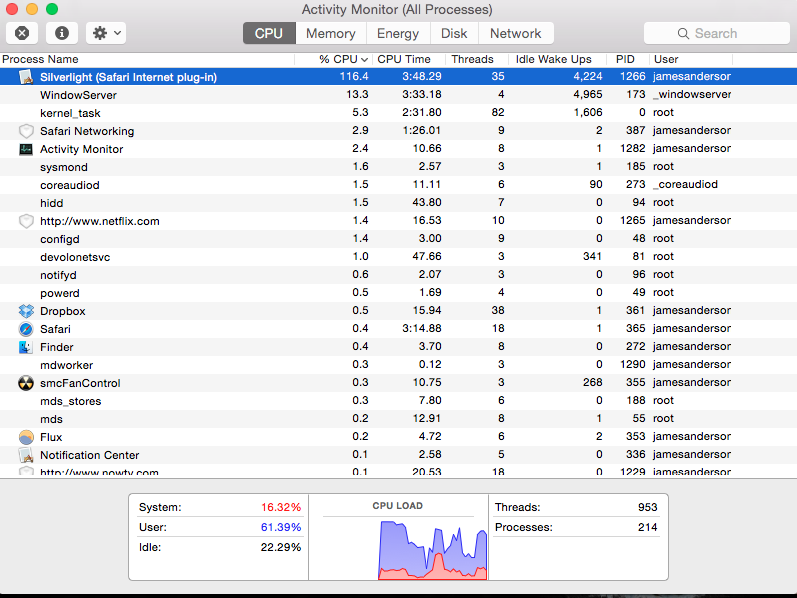Image resolution: width=797 pixels, height=598 pixels.
Task: Click the Finder face icon
Action: pyautogui.click(x=26, y=347)
